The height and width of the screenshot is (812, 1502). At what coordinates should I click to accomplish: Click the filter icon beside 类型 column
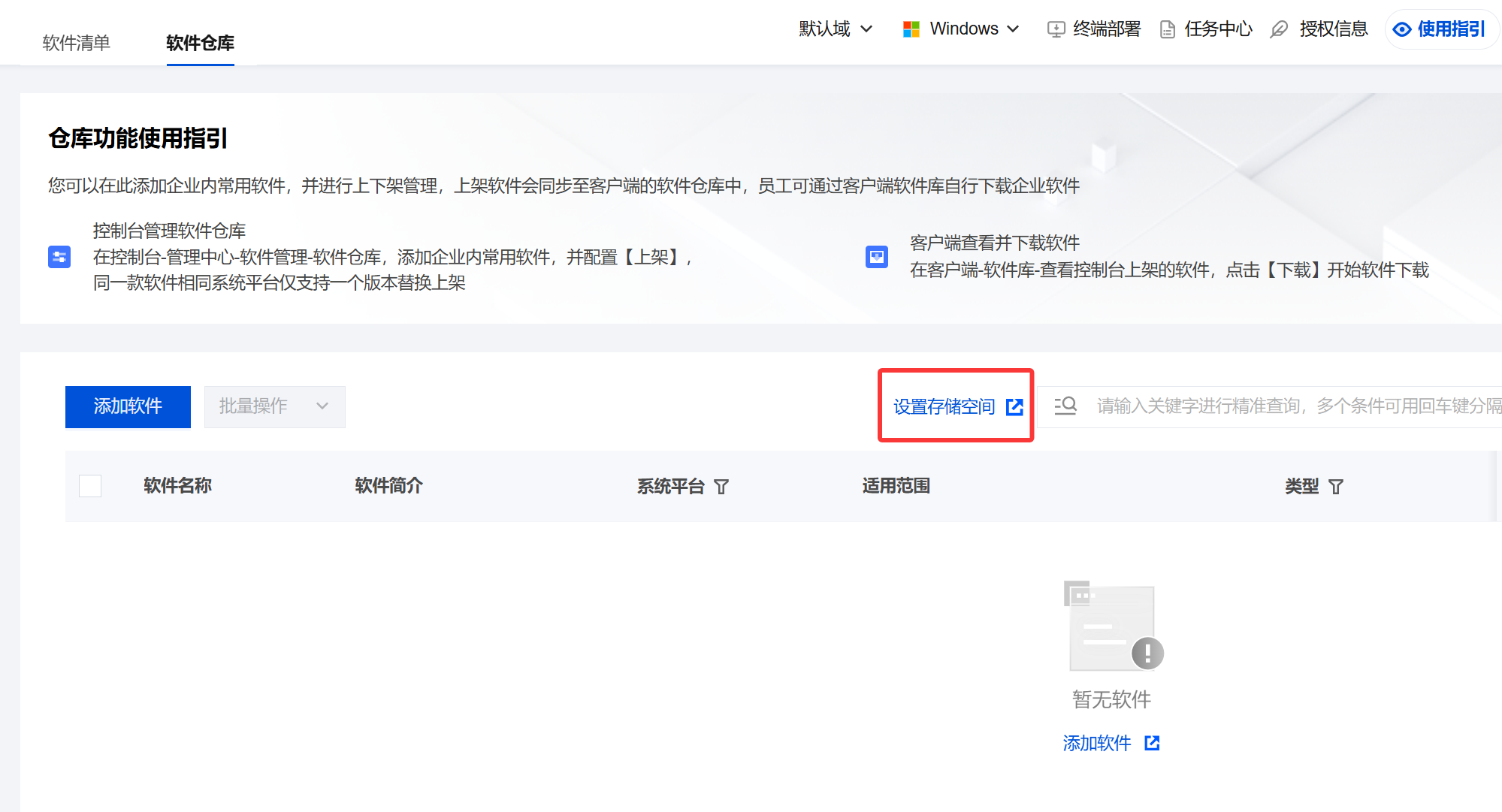click(x=1336, y=487)
